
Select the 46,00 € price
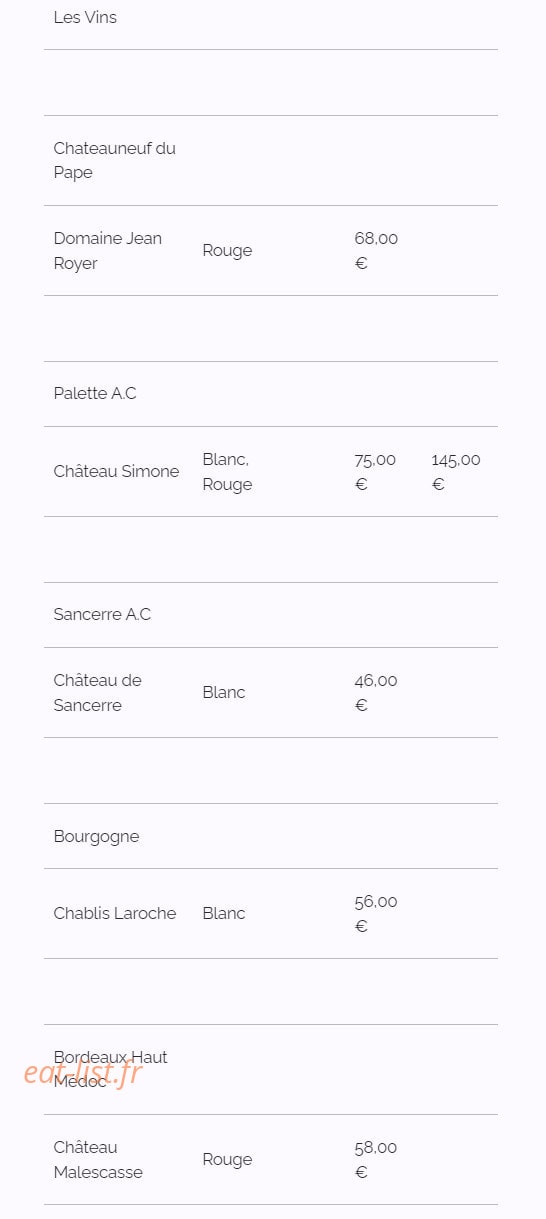376,692
